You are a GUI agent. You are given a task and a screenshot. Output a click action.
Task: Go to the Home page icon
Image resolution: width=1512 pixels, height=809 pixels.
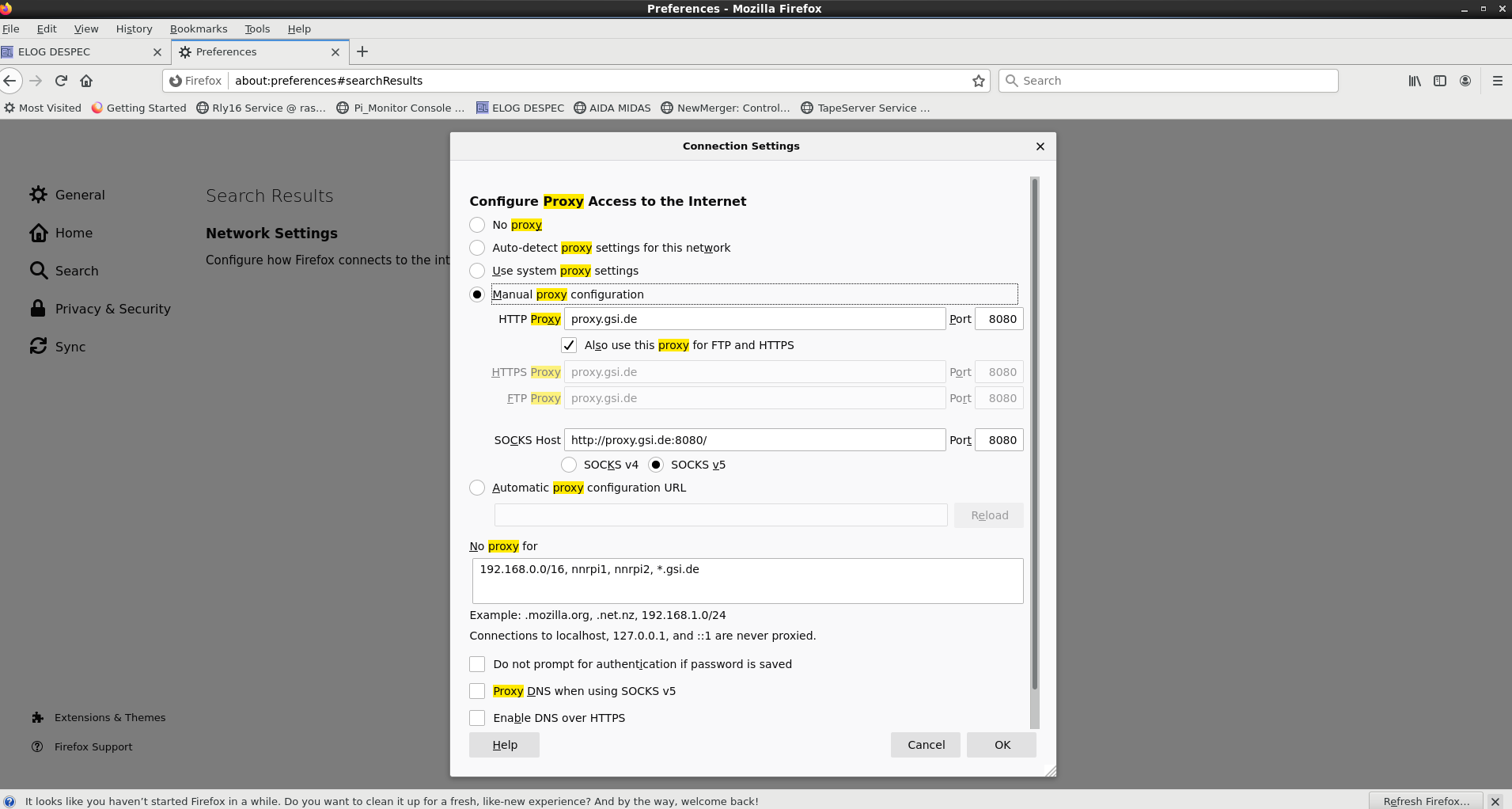tap(86, 81)
